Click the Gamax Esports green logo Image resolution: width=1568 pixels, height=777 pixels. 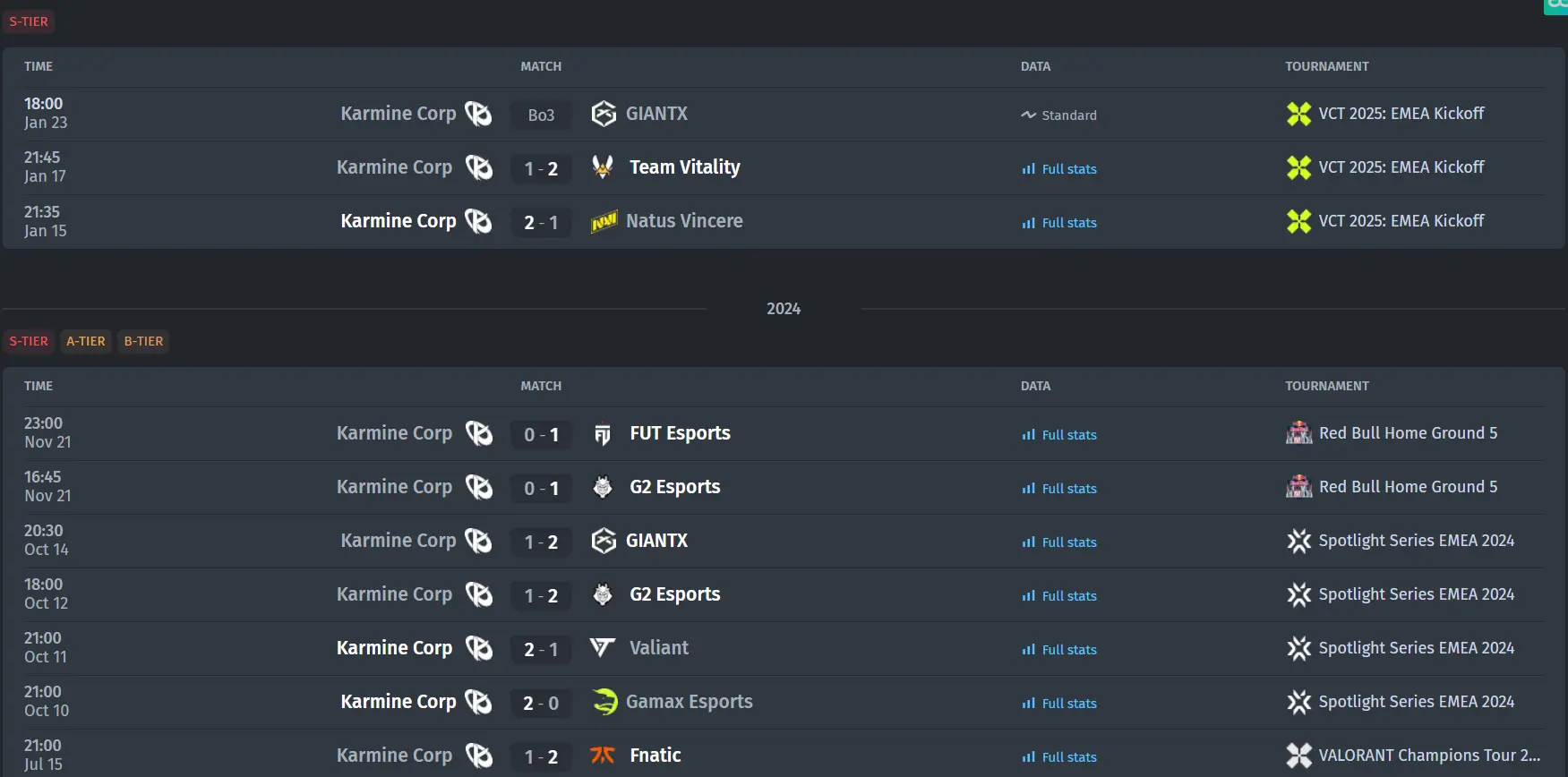605,702
